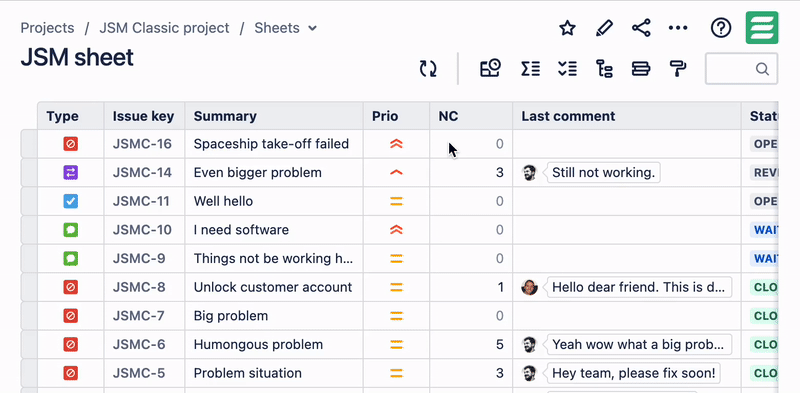Click medium priority icon for JSMC-11
This screenshot has height=393, width=800.
tap(396, 201)
